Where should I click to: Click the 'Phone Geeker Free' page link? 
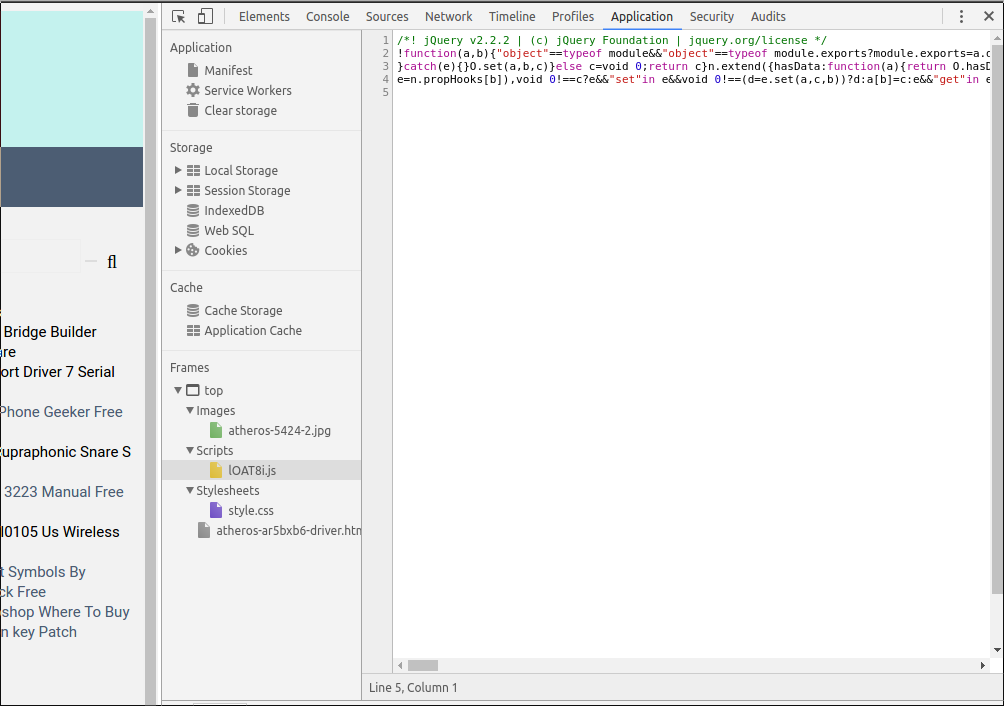click(61, 412)
